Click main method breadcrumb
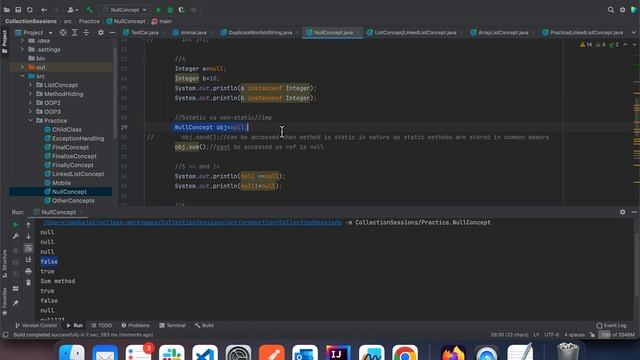 pyautogui.click(x=162, y=21)
